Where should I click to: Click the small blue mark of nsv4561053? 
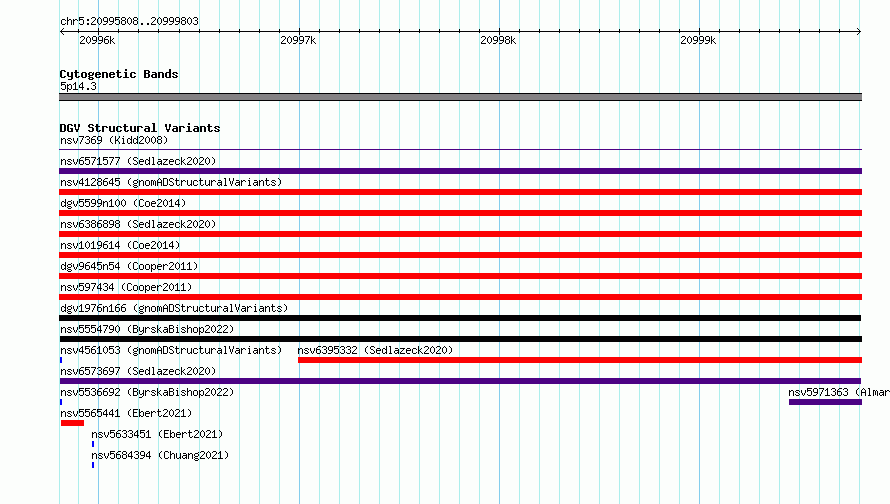click(x=61, y=360)
